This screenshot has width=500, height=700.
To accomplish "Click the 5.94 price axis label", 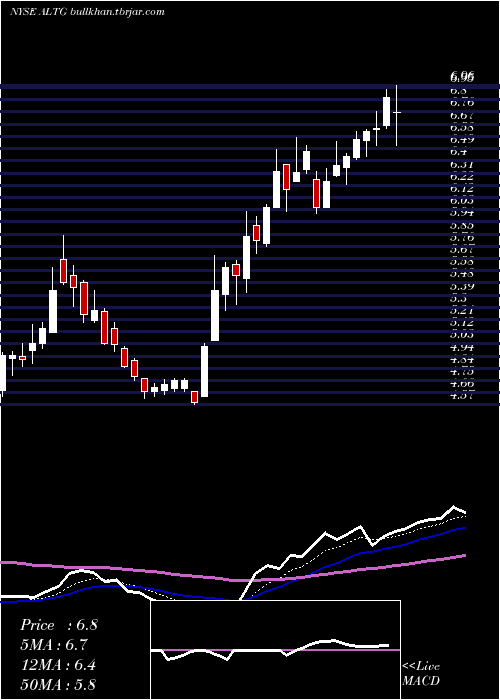I will (x=462, y=213).
